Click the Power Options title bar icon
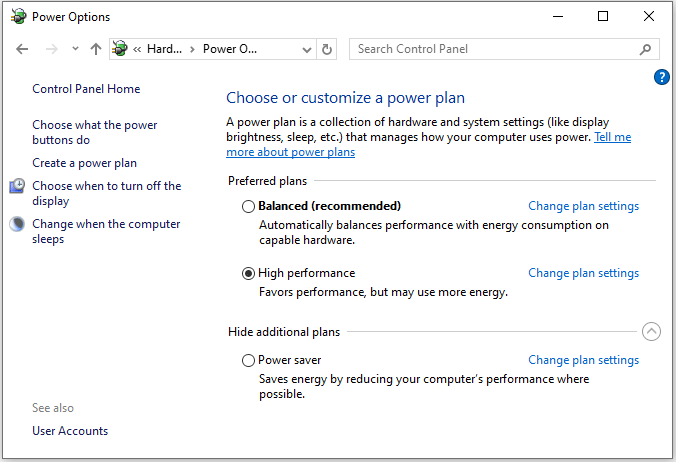The image size is (676, 462). click(18, 16)
